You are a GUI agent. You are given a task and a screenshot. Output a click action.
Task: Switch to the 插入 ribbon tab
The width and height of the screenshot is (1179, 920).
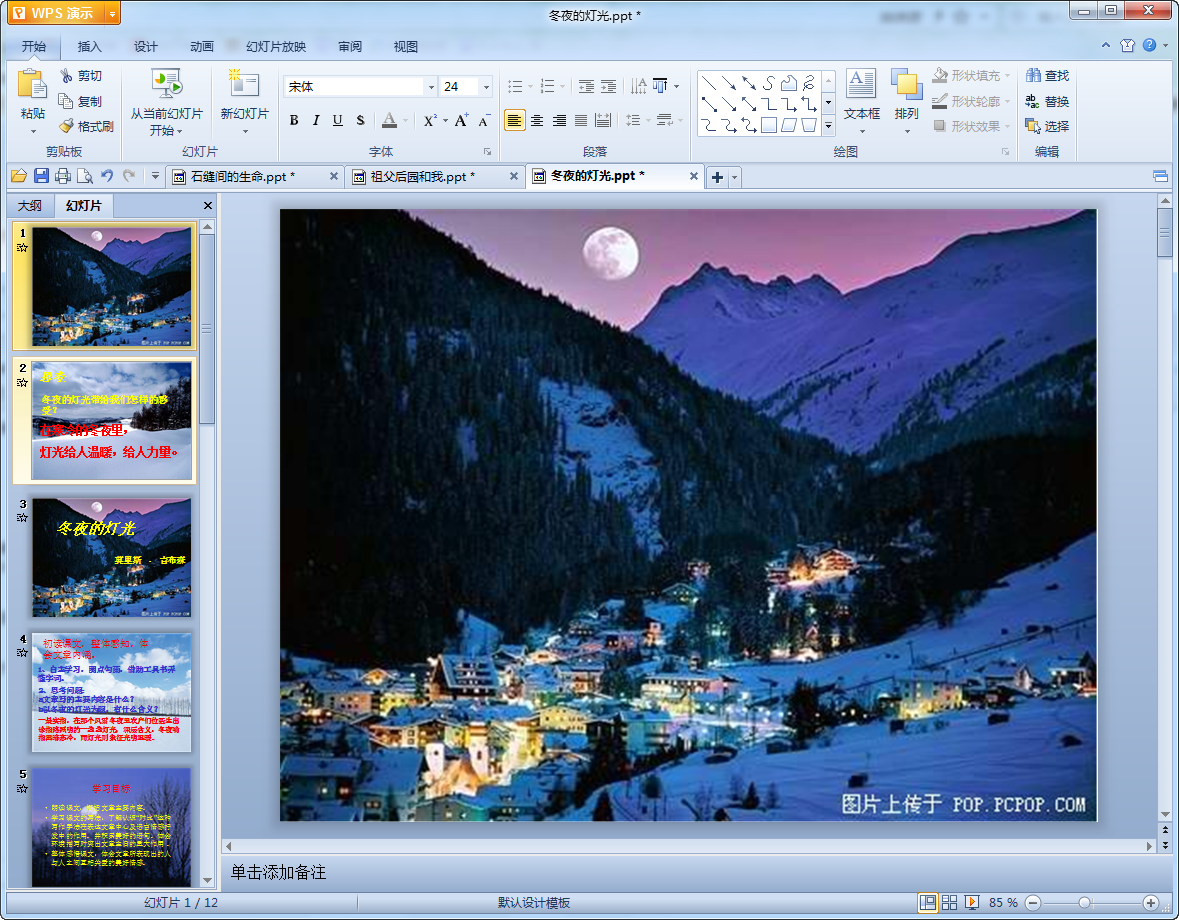click(x=89, y=47)
